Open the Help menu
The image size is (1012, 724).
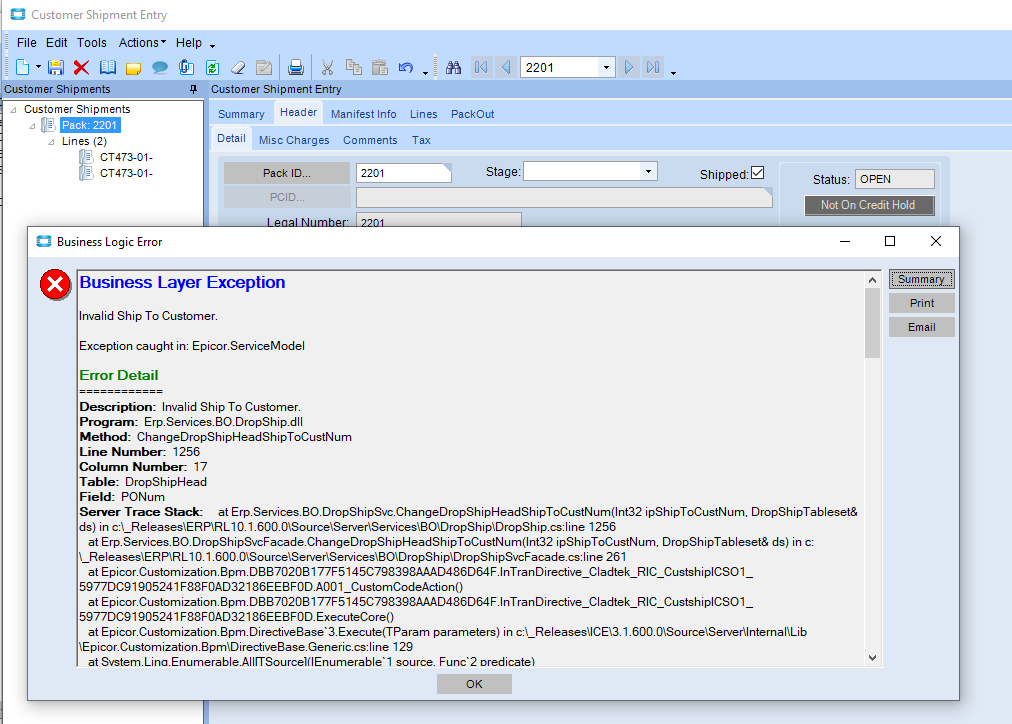pyautogui.click(x=188, y=43)
